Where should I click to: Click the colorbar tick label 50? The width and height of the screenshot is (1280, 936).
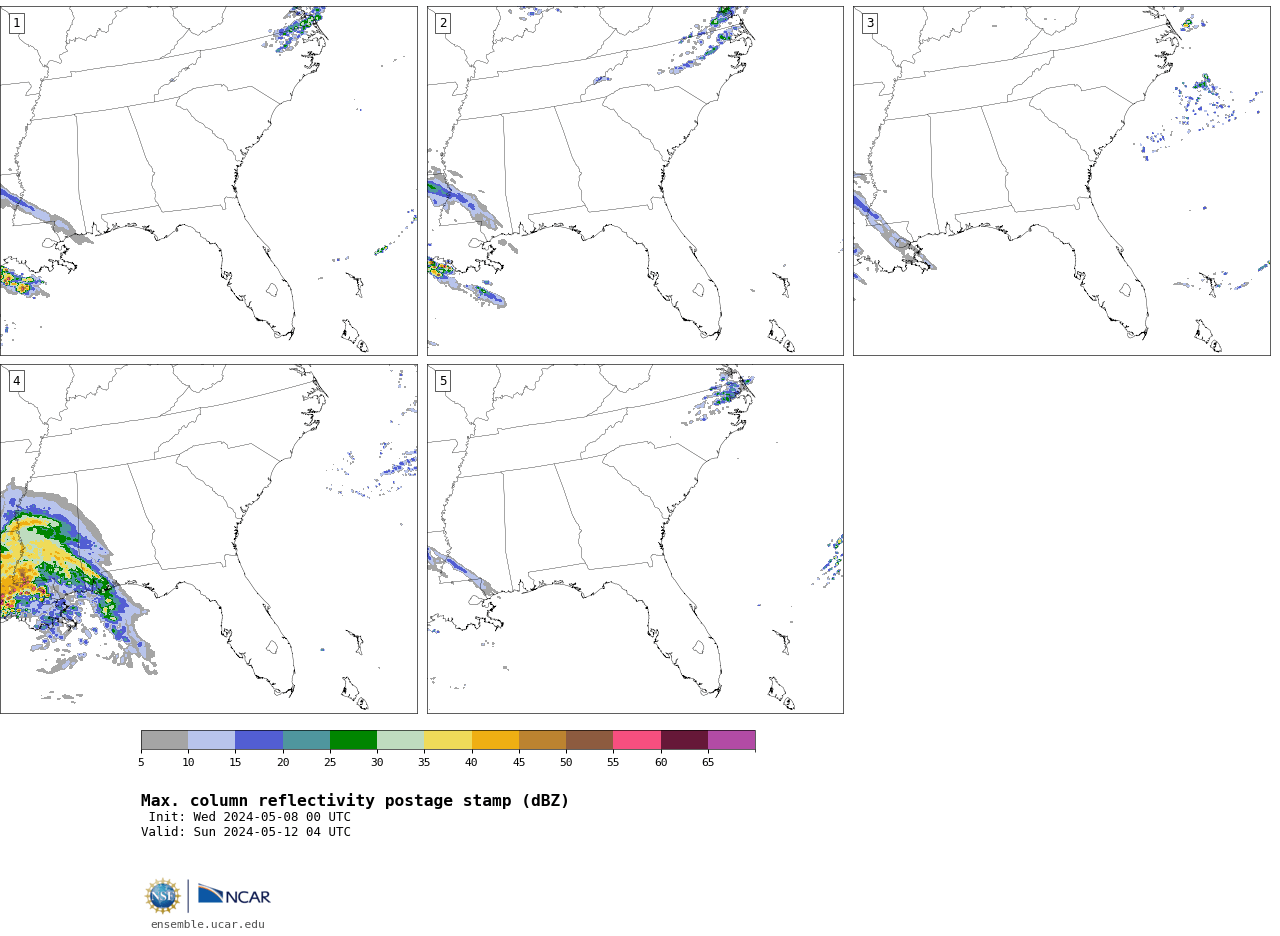click(x=566, y=763)
